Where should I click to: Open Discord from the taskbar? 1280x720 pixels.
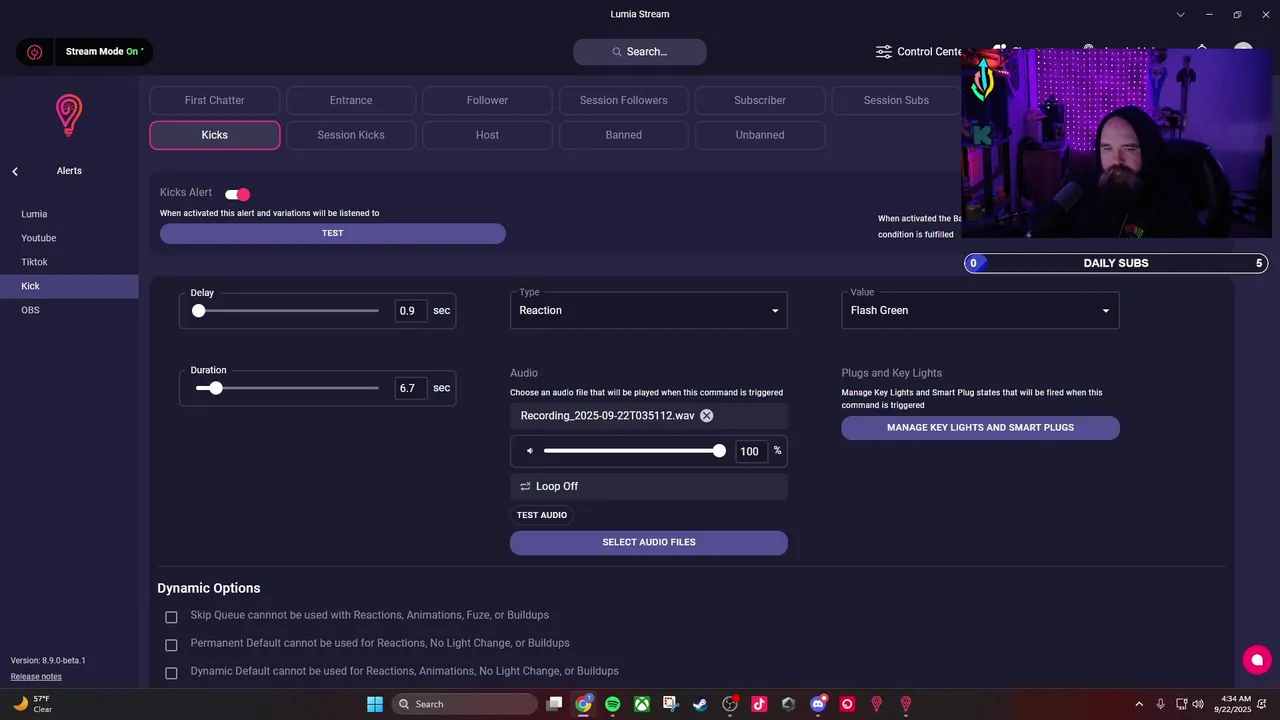tap(818, 704)
